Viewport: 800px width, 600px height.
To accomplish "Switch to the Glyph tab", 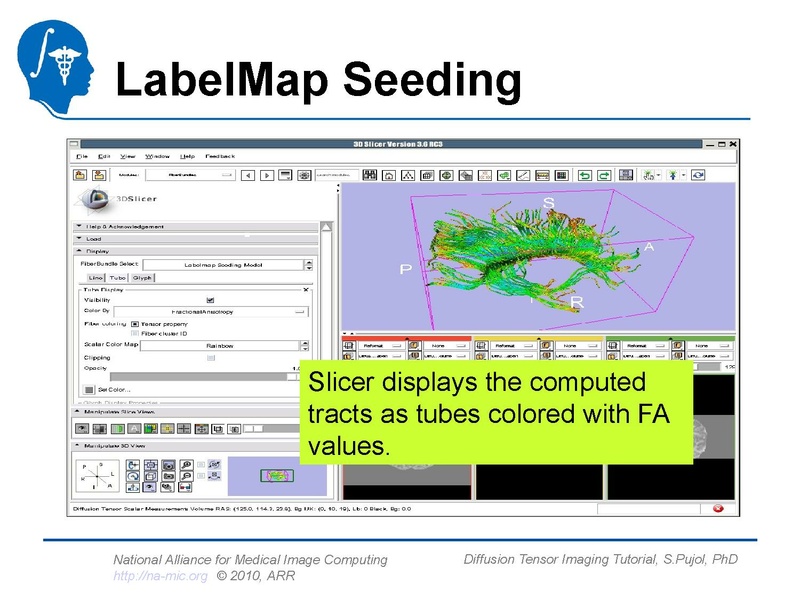I will tap(143, 278).
